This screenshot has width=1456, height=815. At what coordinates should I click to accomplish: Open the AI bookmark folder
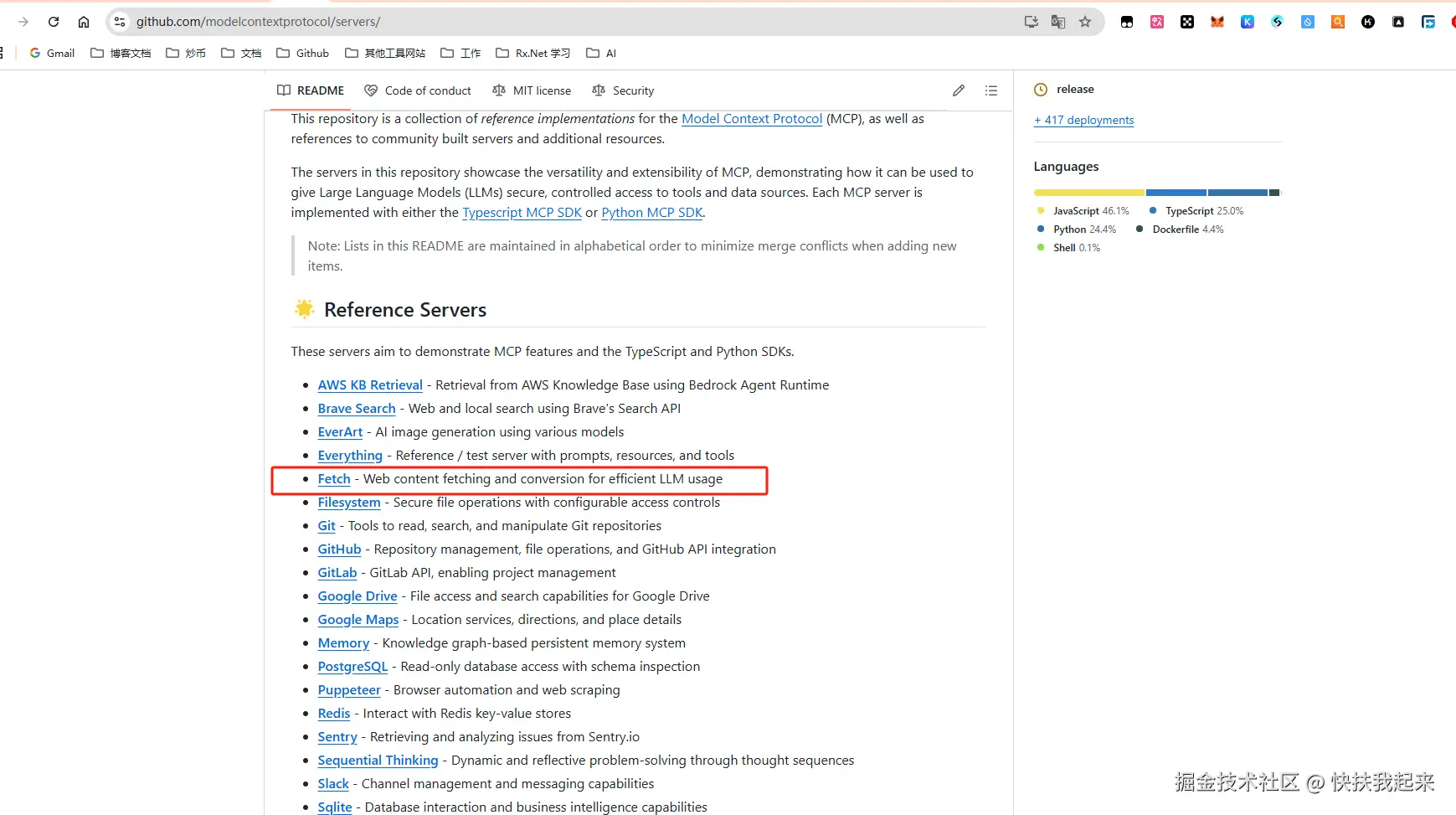(x=601, y=53)
